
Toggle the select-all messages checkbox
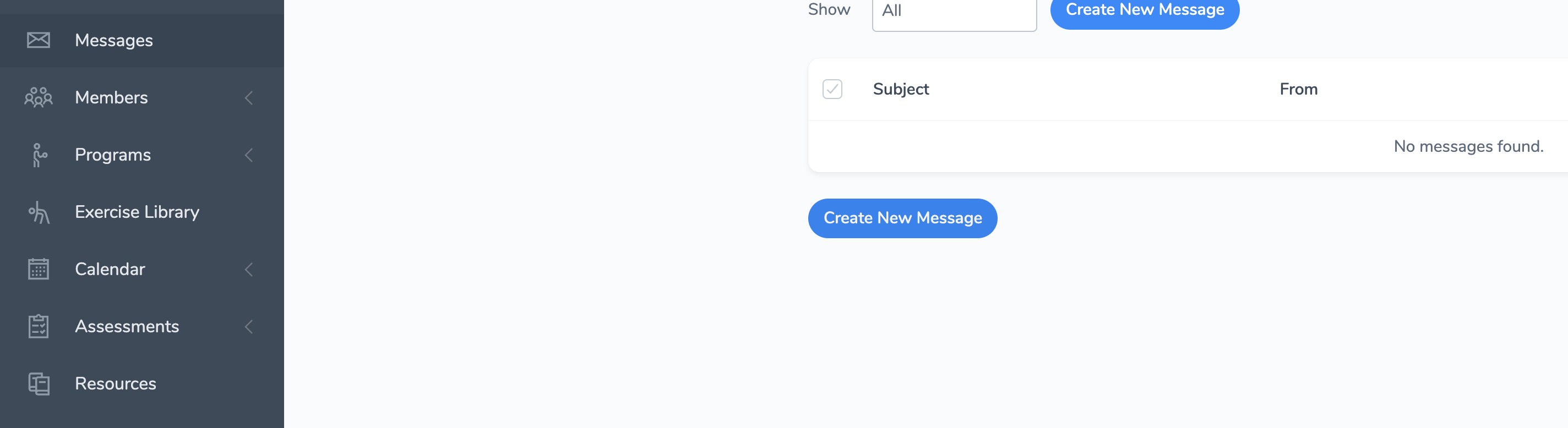click(x=832, y=89)
